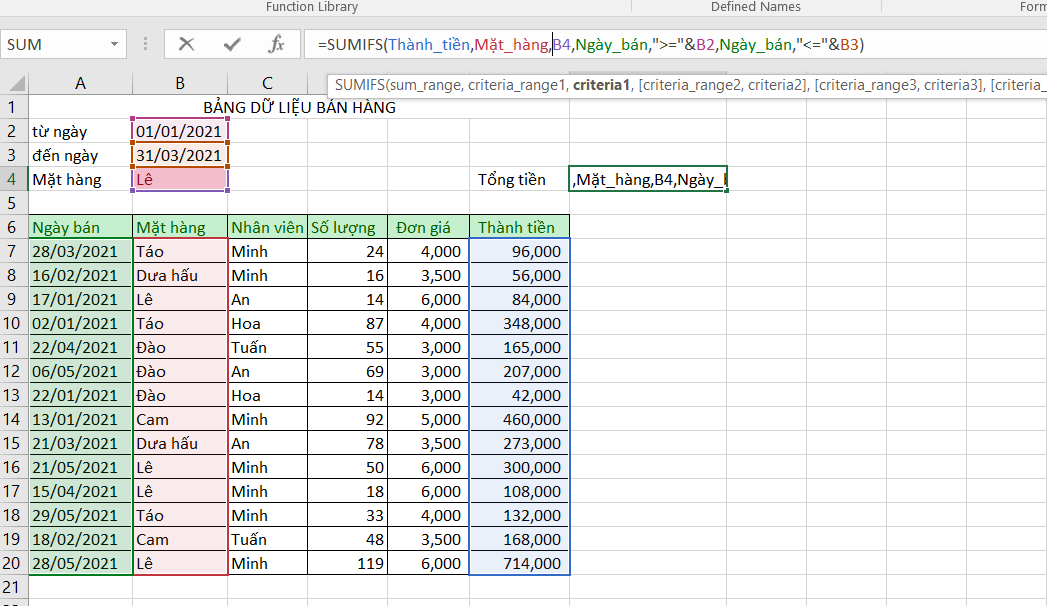Select column B header

[x=180, y=83]
